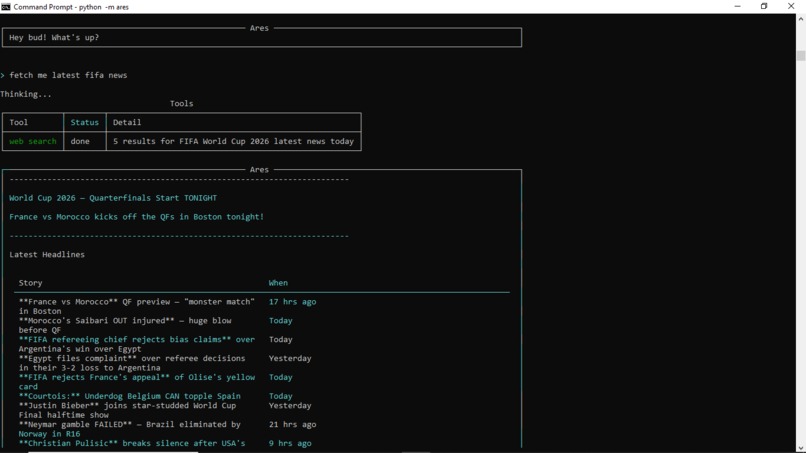Click the '5 results for FIFA World Cup 2026' detail cell

pos(233,141)
